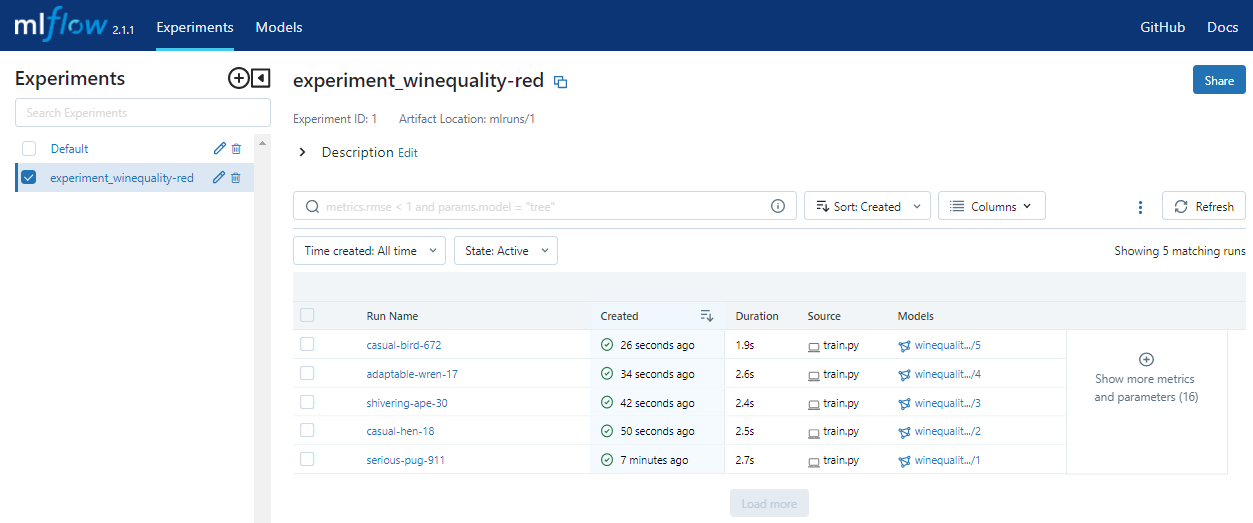Click the Models column header
The width and height of the screenshot is (1253, 523).
point(916,316)
